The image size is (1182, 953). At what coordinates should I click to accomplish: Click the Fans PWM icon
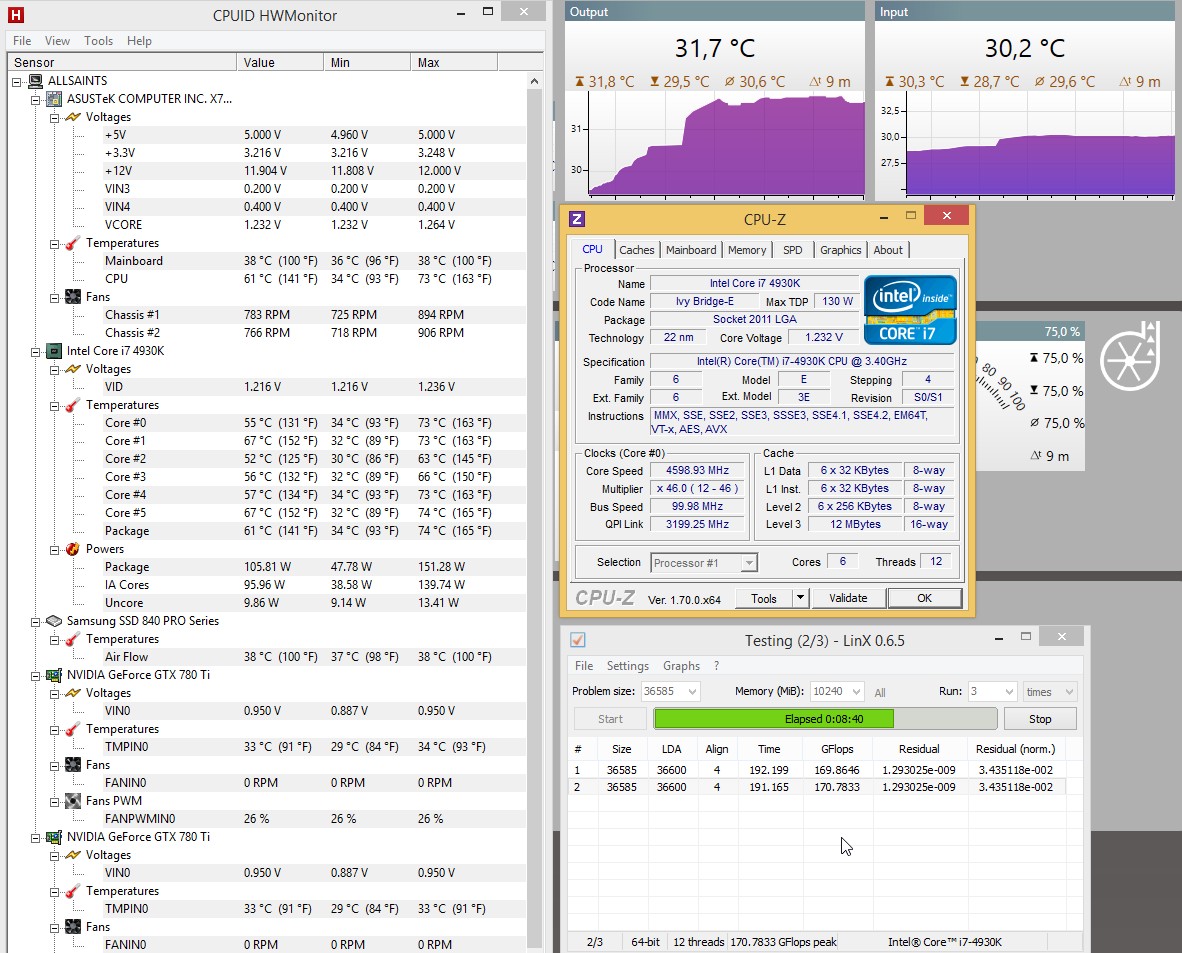72,801
